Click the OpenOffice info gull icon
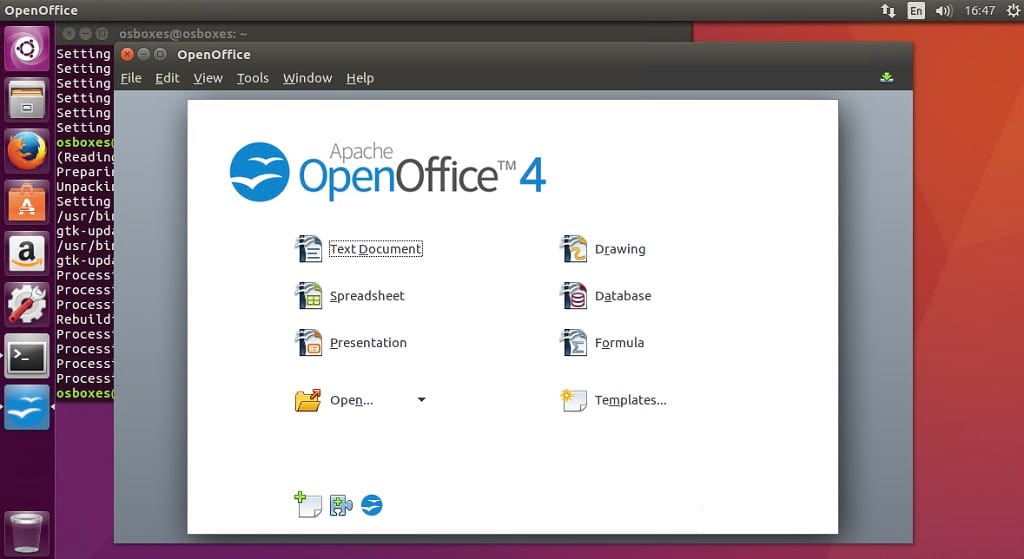This screenshot has height=559, width=1024. click(x=372, y=505)
